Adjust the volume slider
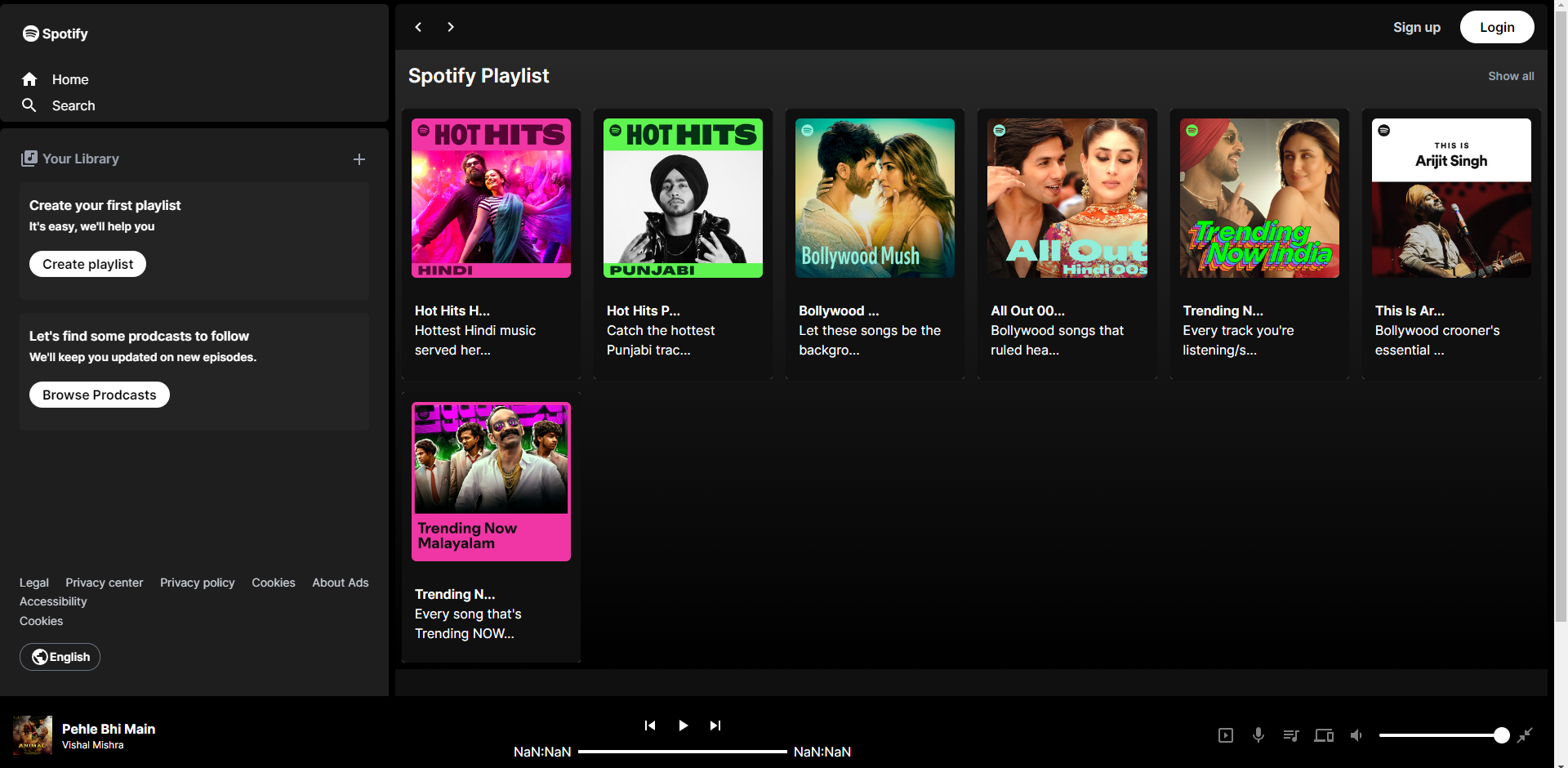The width and height of the screenshot is (1568, 768). [1444, 735]
